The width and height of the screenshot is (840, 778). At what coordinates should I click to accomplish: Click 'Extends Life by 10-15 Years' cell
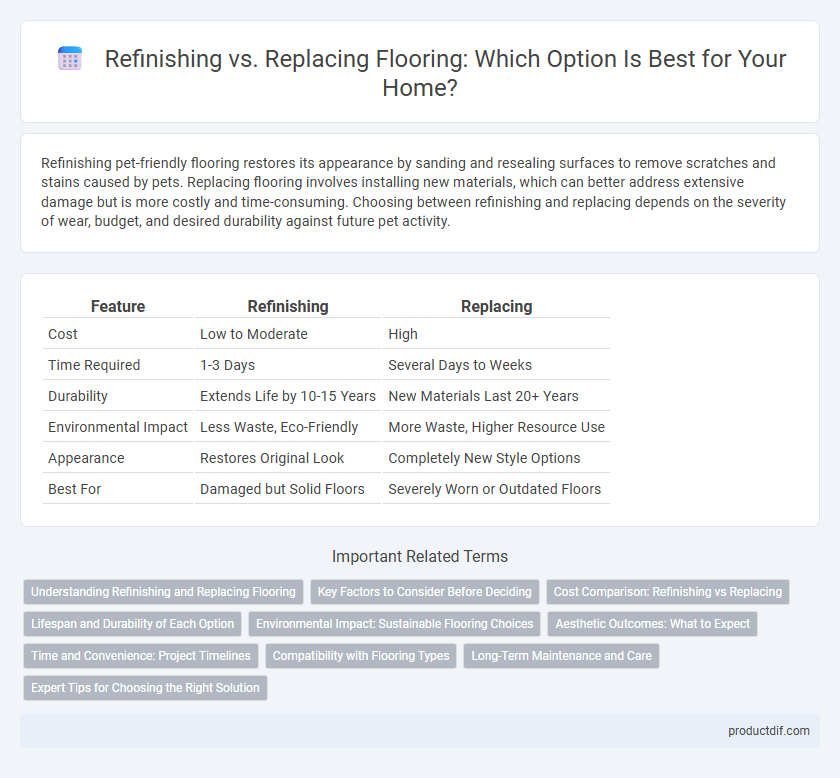click(x=288, y=396)
